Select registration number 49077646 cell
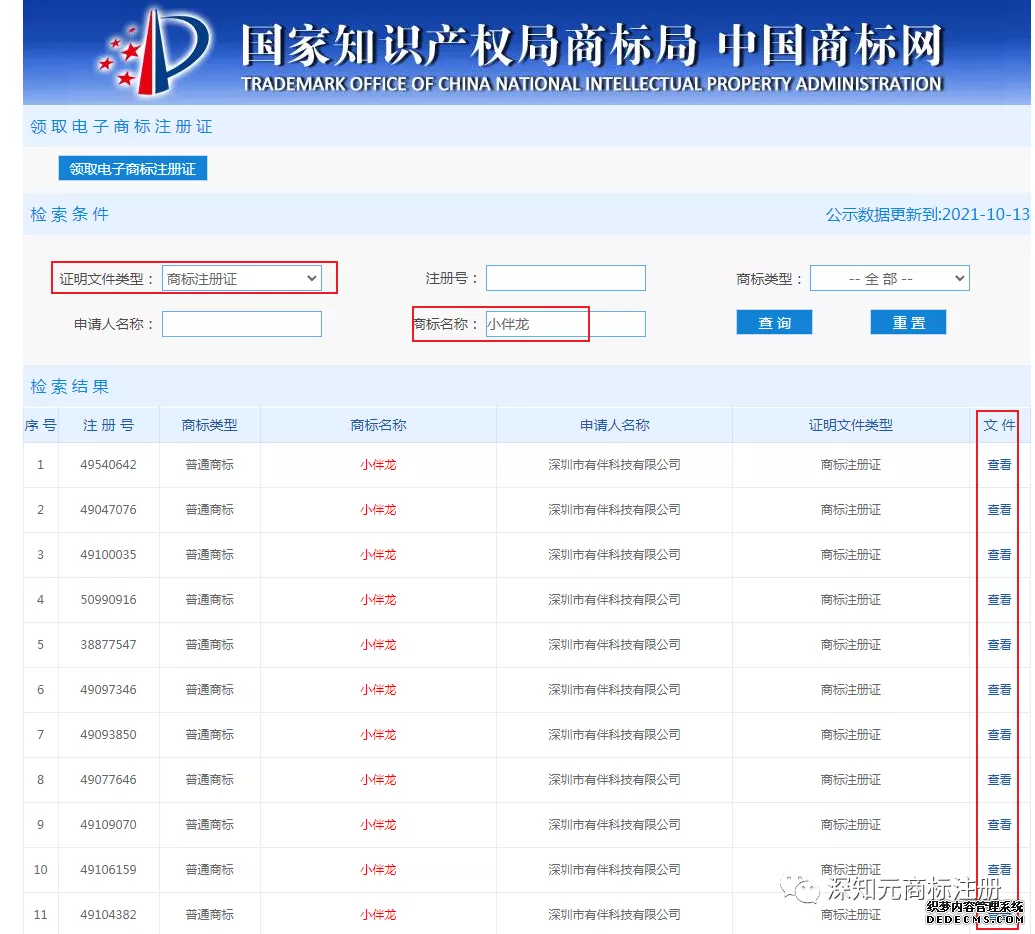The height and width of the screenshot is (934, 1035). click(108, 780)
